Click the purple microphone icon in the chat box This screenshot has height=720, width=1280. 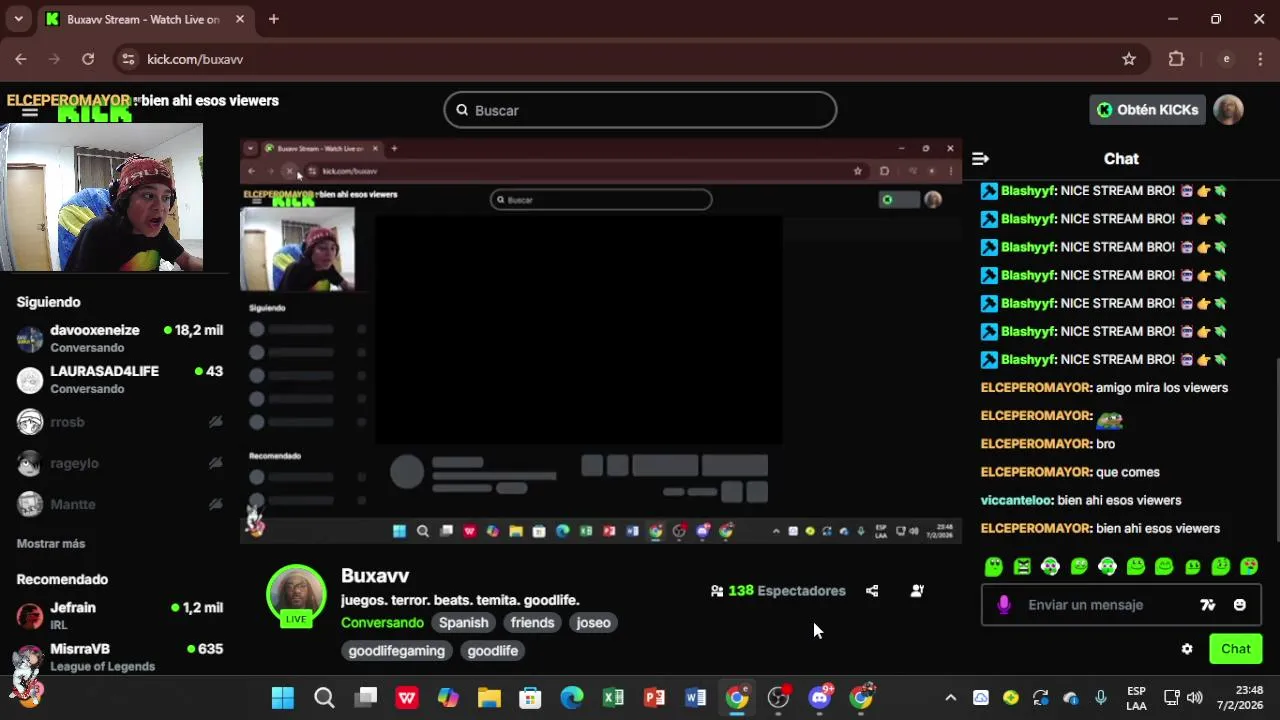(1004, 605)
